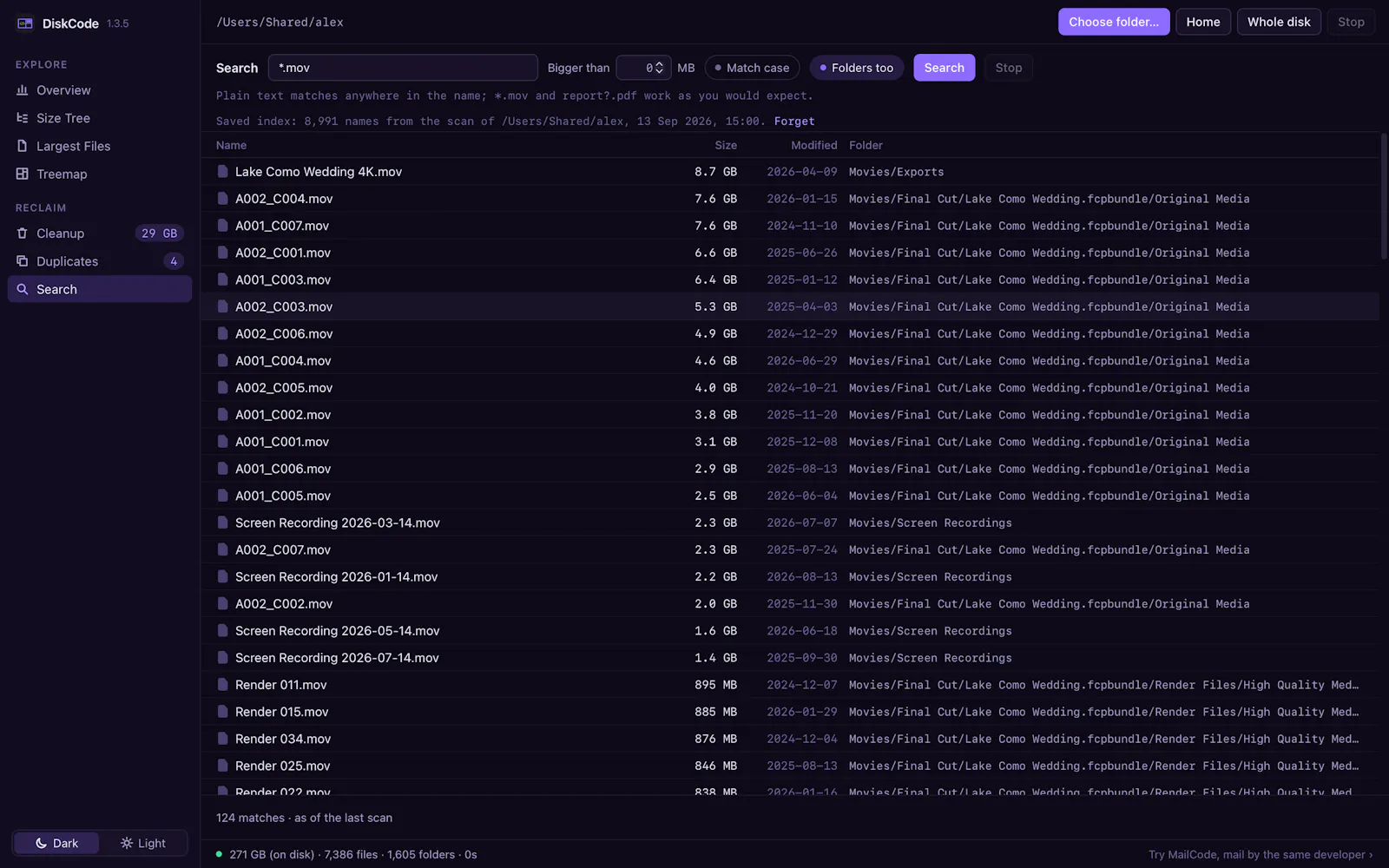The width and height of the screenshot is (1389, 868).
Task: Go to Largest Files
Action: click(100, 146)
